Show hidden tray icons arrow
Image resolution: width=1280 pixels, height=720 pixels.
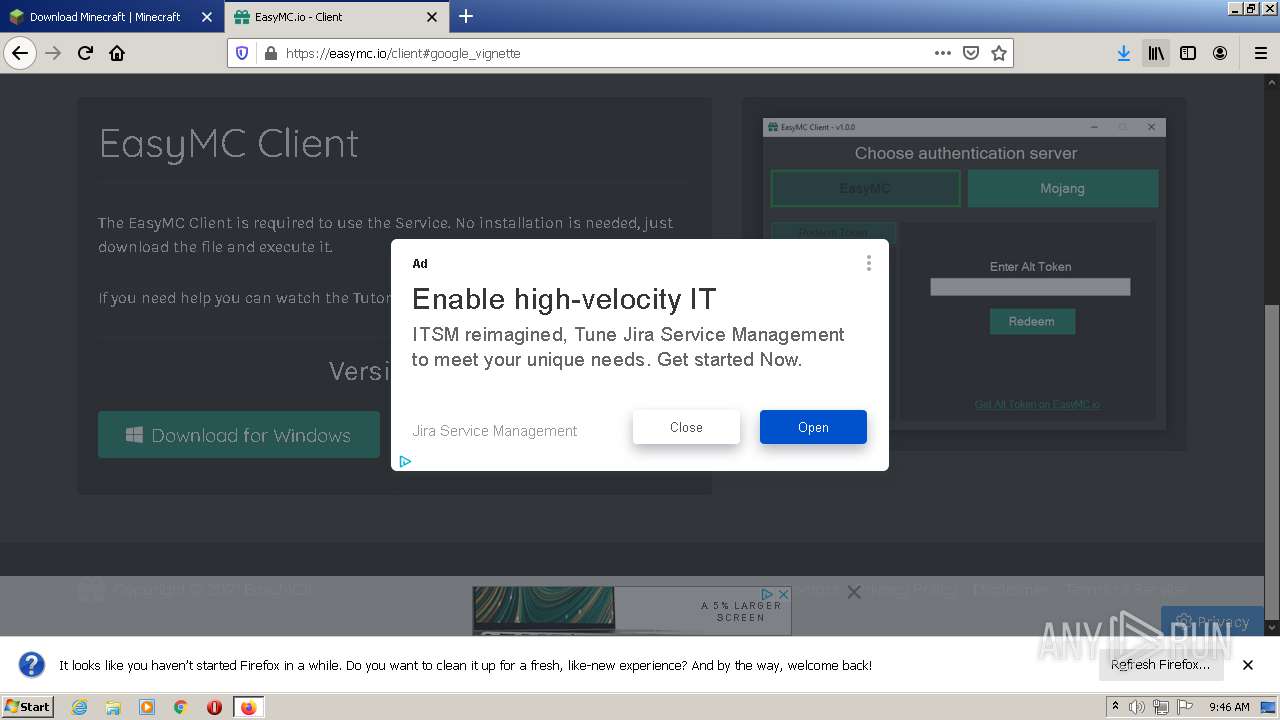(1115, 706)
